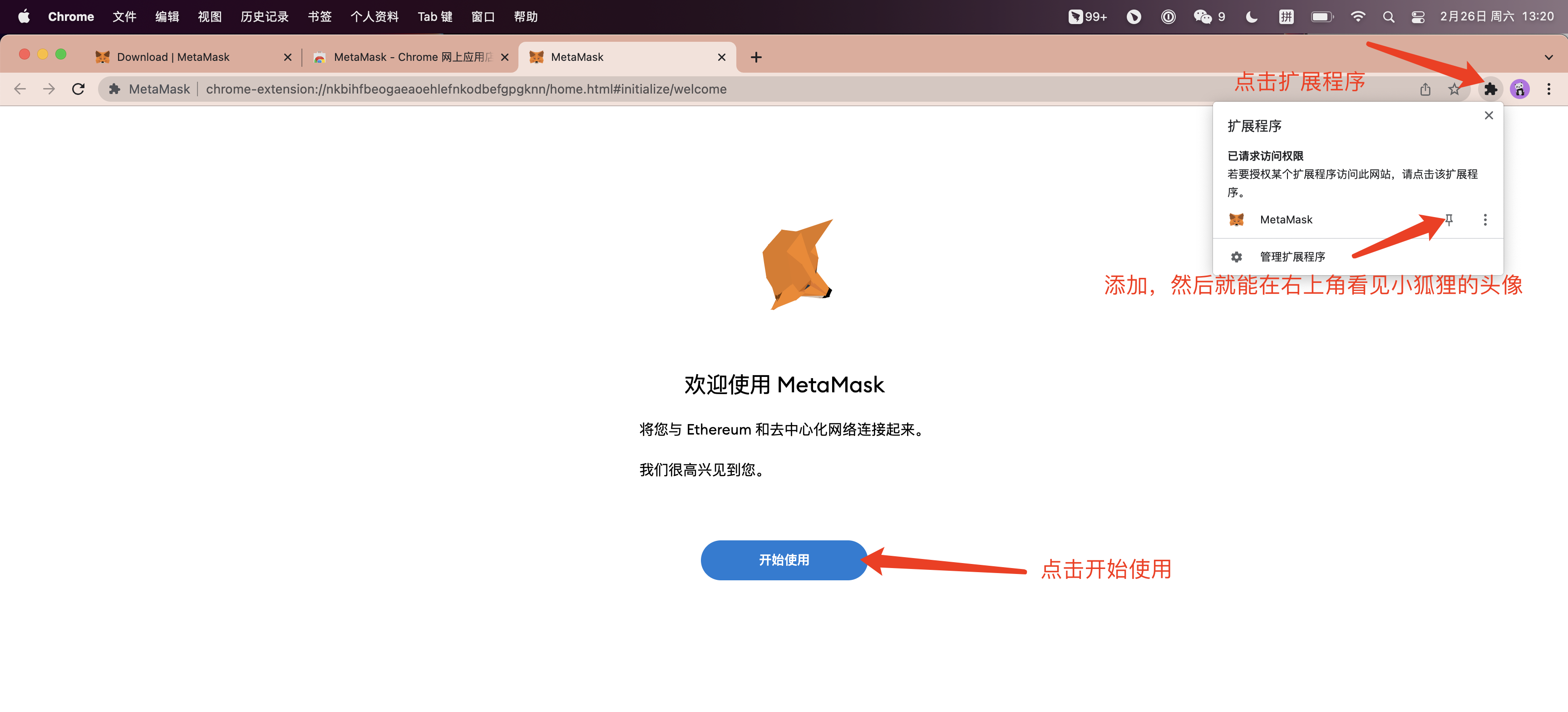Click the 开始使用 button
Viewport: 1568px width, 712px height.
coord(784,560)
